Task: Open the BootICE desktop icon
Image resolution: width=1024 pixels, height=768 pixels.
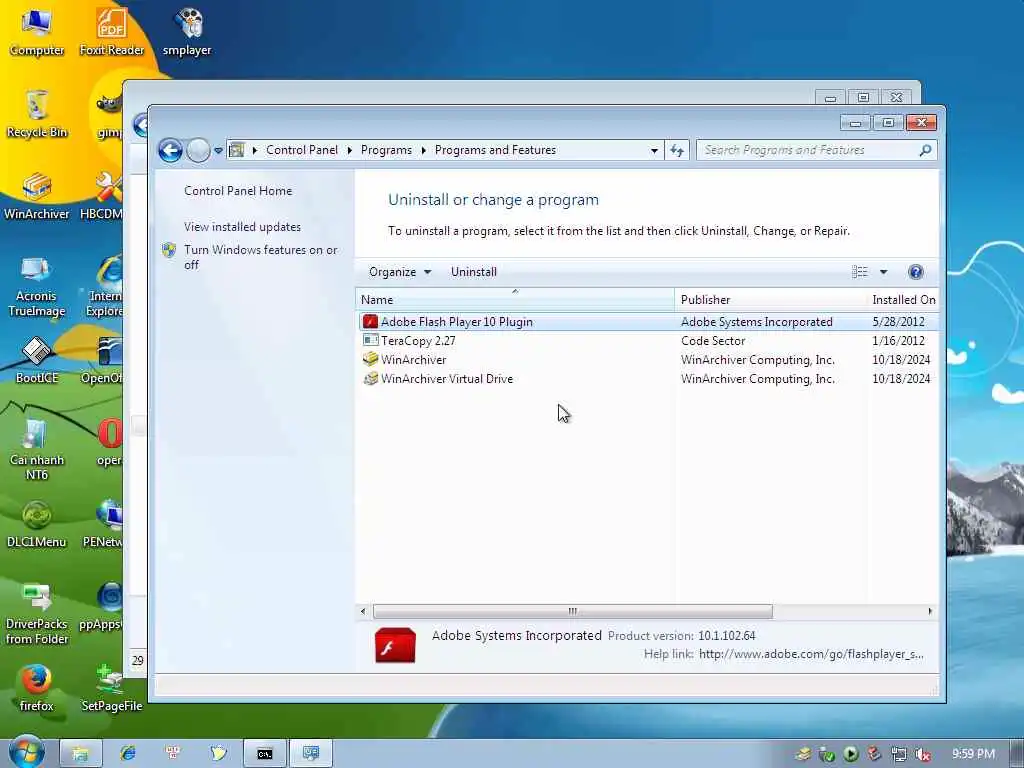Action: click(37, 359)
